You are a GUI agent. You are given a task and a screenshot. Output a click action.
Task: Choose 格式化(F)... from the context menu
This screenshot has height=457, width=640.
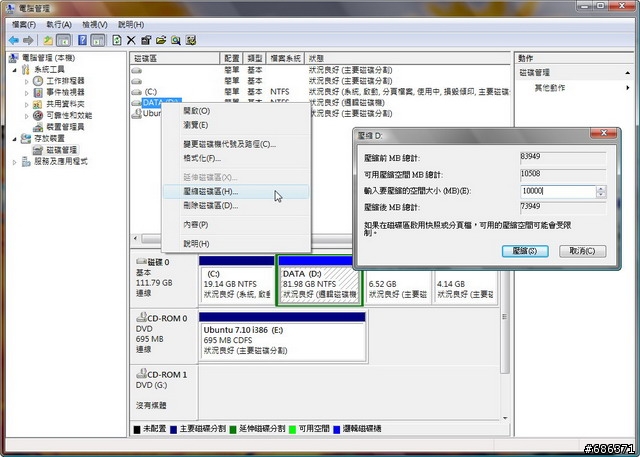(236, 158)
